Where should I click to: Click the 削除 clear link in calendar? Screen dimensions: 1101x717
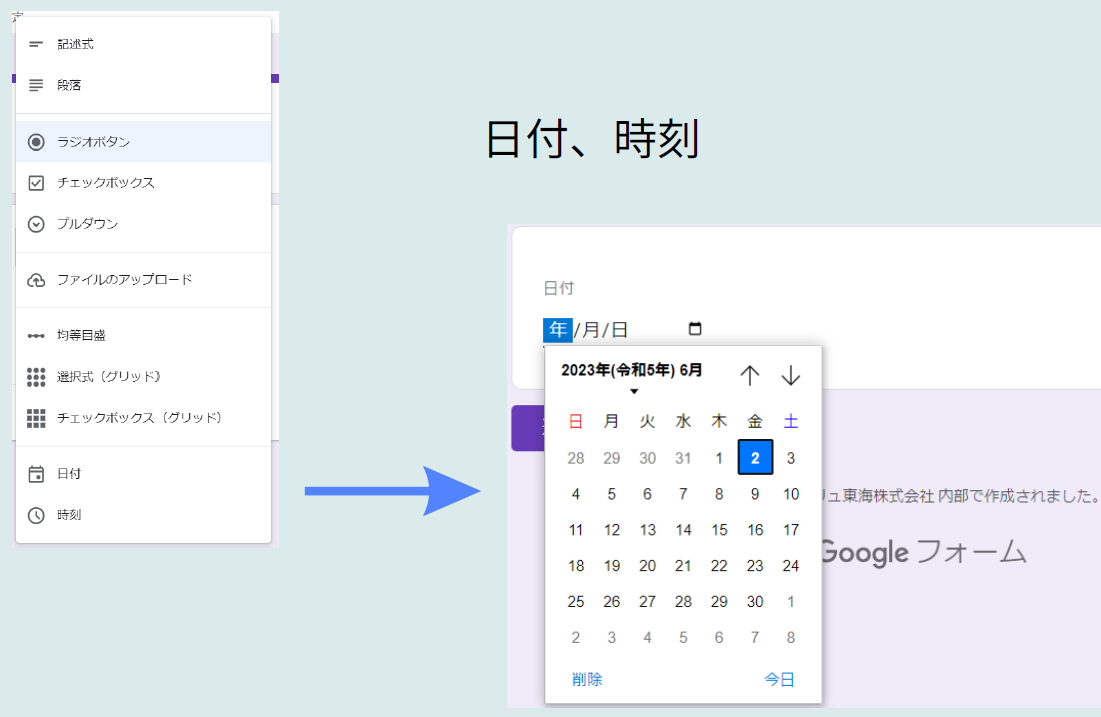(x=587, y=679)
